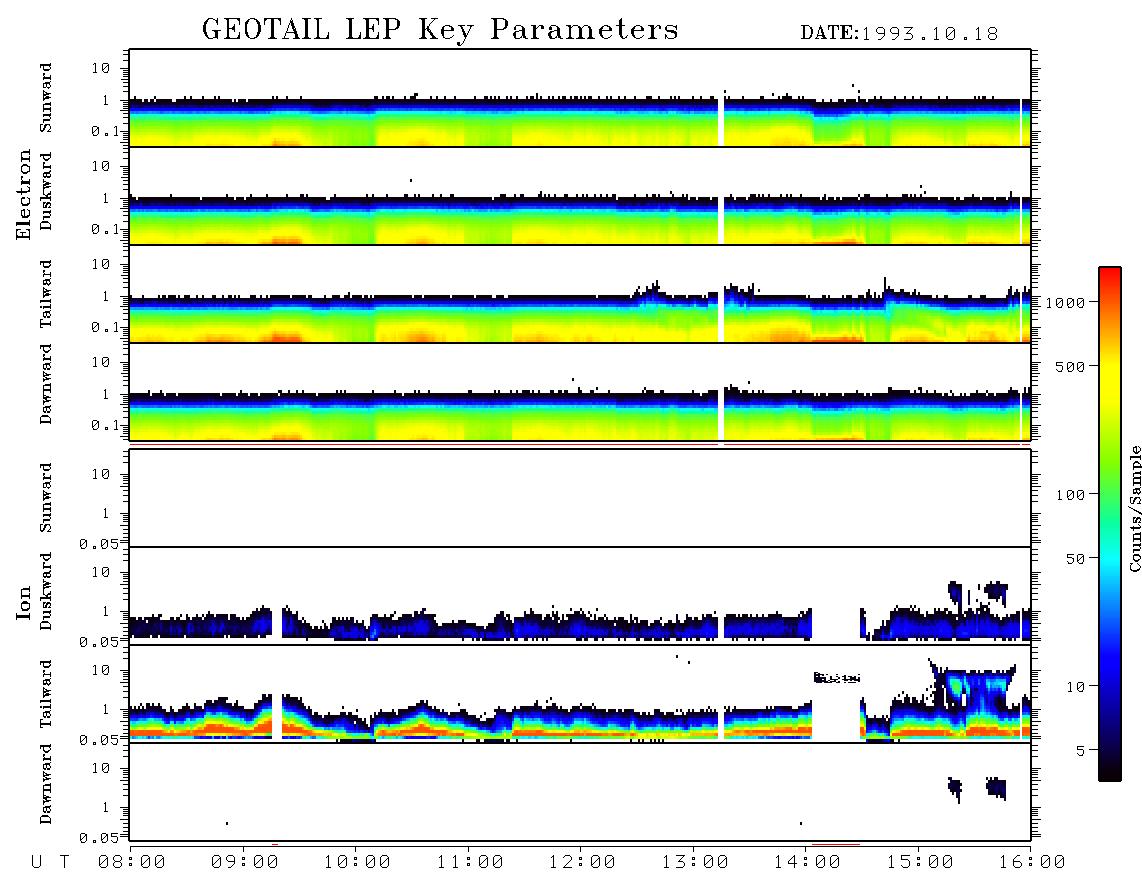Click the "08:00" time axis label

pyautogui.click(x=131, y=863)
